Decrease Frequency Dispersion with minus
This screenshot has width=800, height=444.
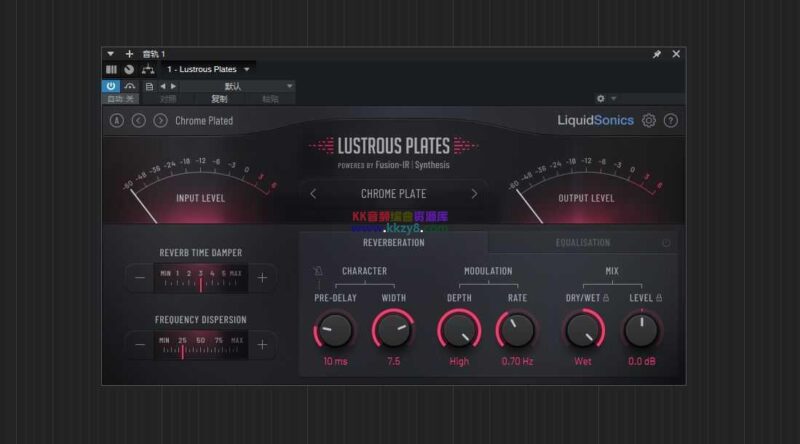[140, 345]
